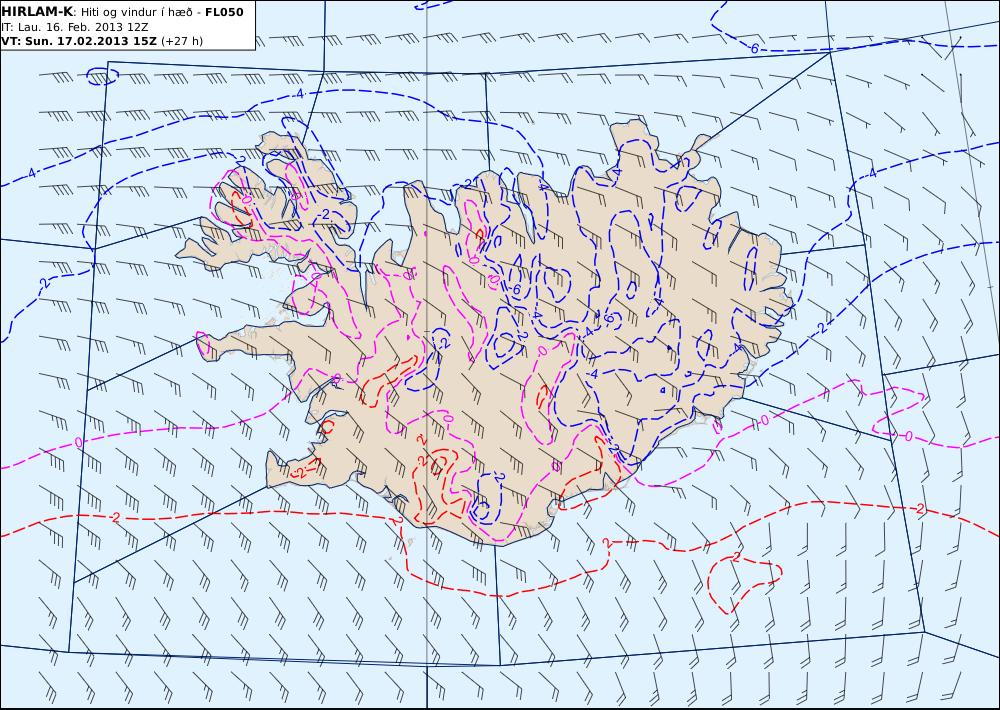Click the HIRLAM-K model name in the header

pos(38,11)
